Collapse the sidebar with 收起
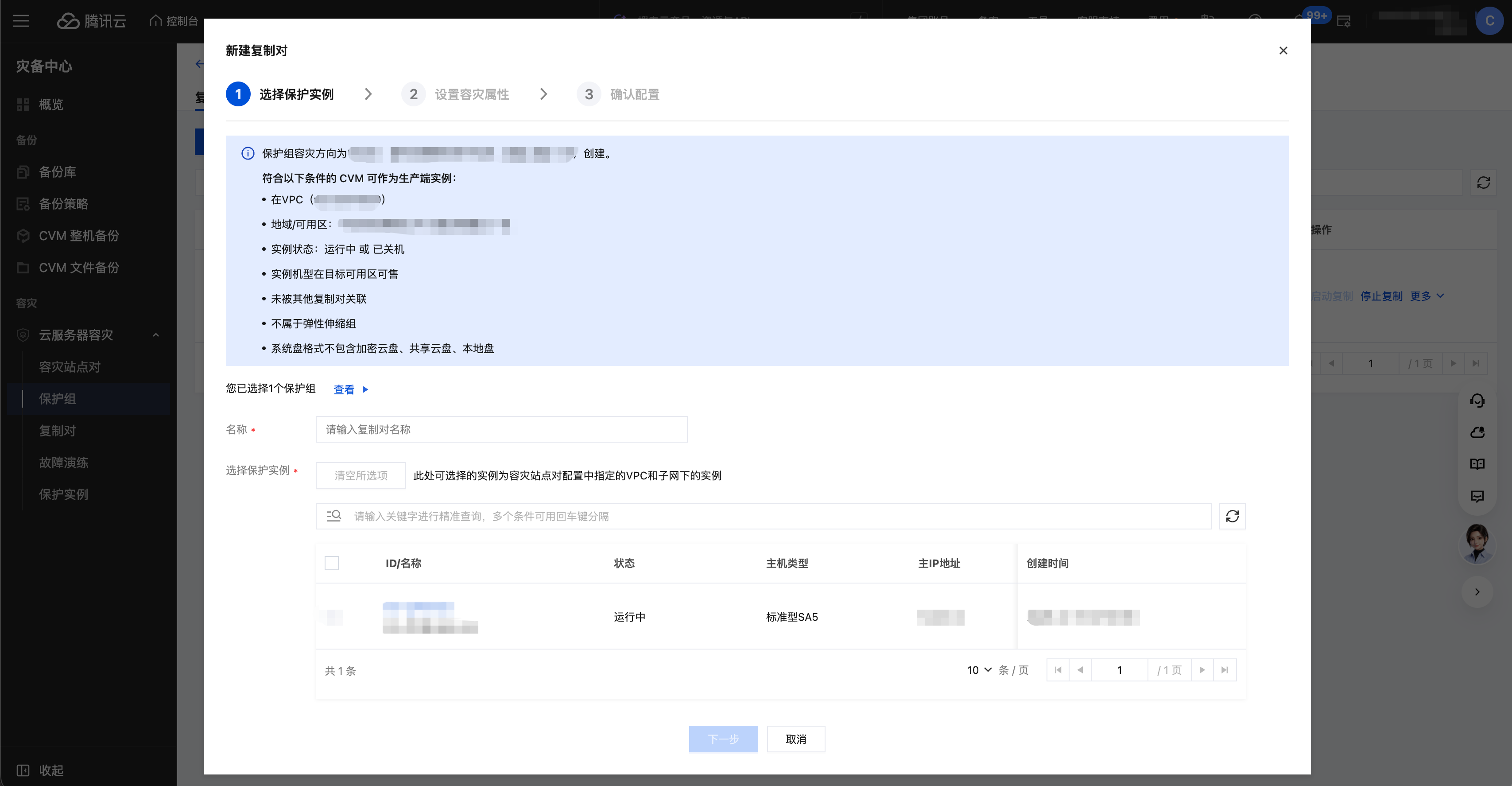Image resolution: width=1512 pixels, height=786 pixels. (x=40, y=770)
